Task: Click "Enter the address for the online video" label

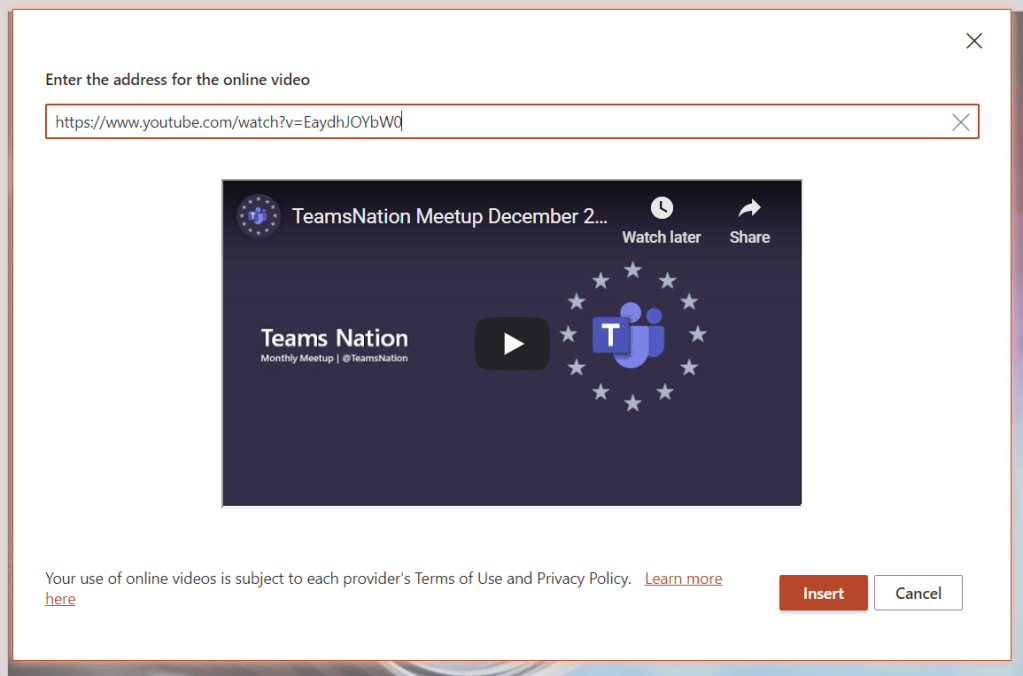Action: pyautogui.click(x=178, y=79)
